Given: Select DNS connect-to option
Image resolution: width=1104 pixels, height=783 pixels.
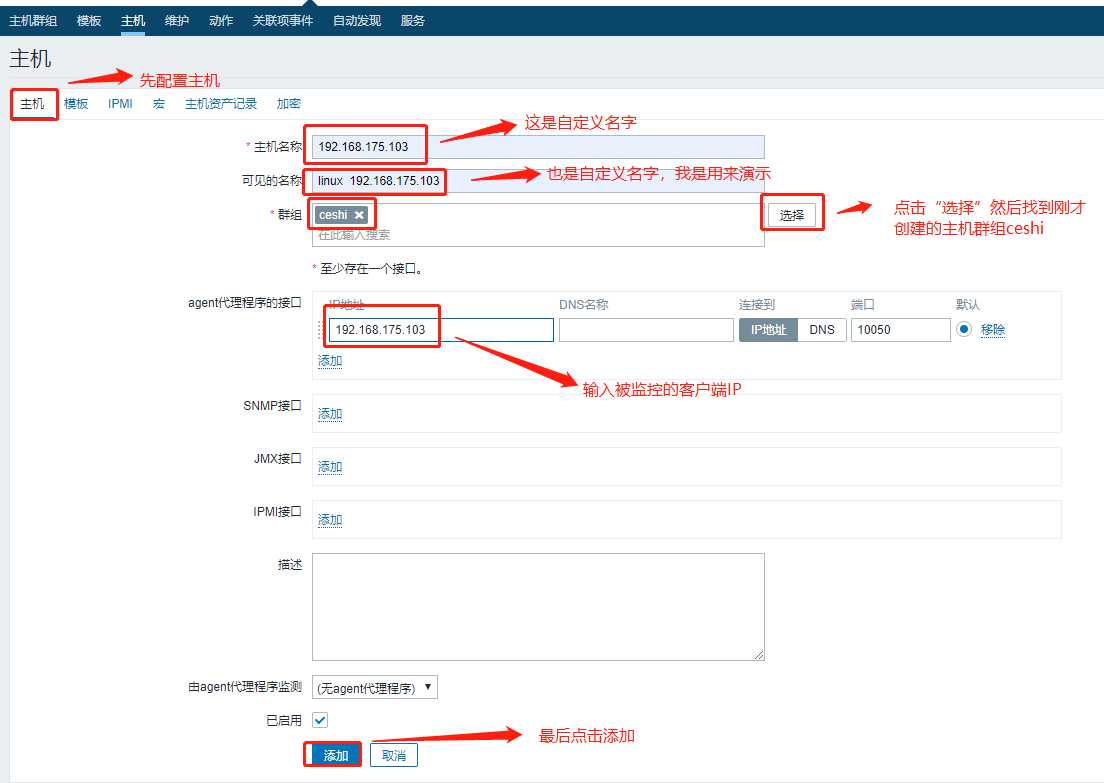Looking at the screenshot, I should 822,330.
